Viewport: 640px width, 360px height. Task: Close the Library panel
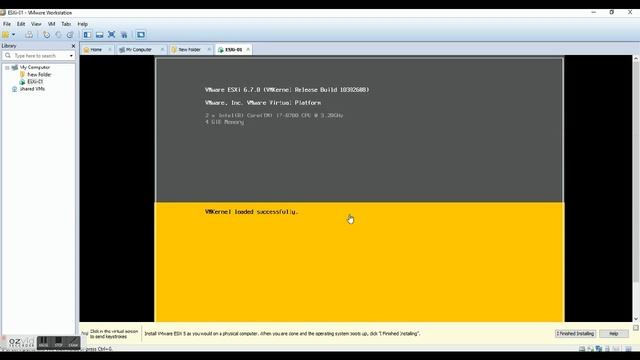pyautogui.click(x=73, y=46)
